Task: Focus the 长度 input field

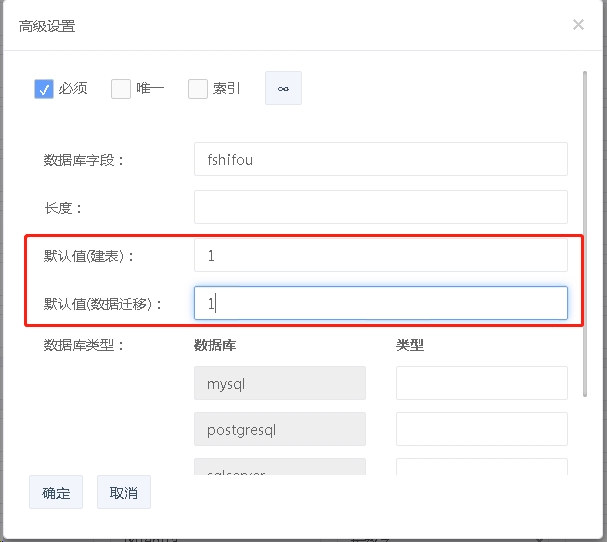Action: 380,207
